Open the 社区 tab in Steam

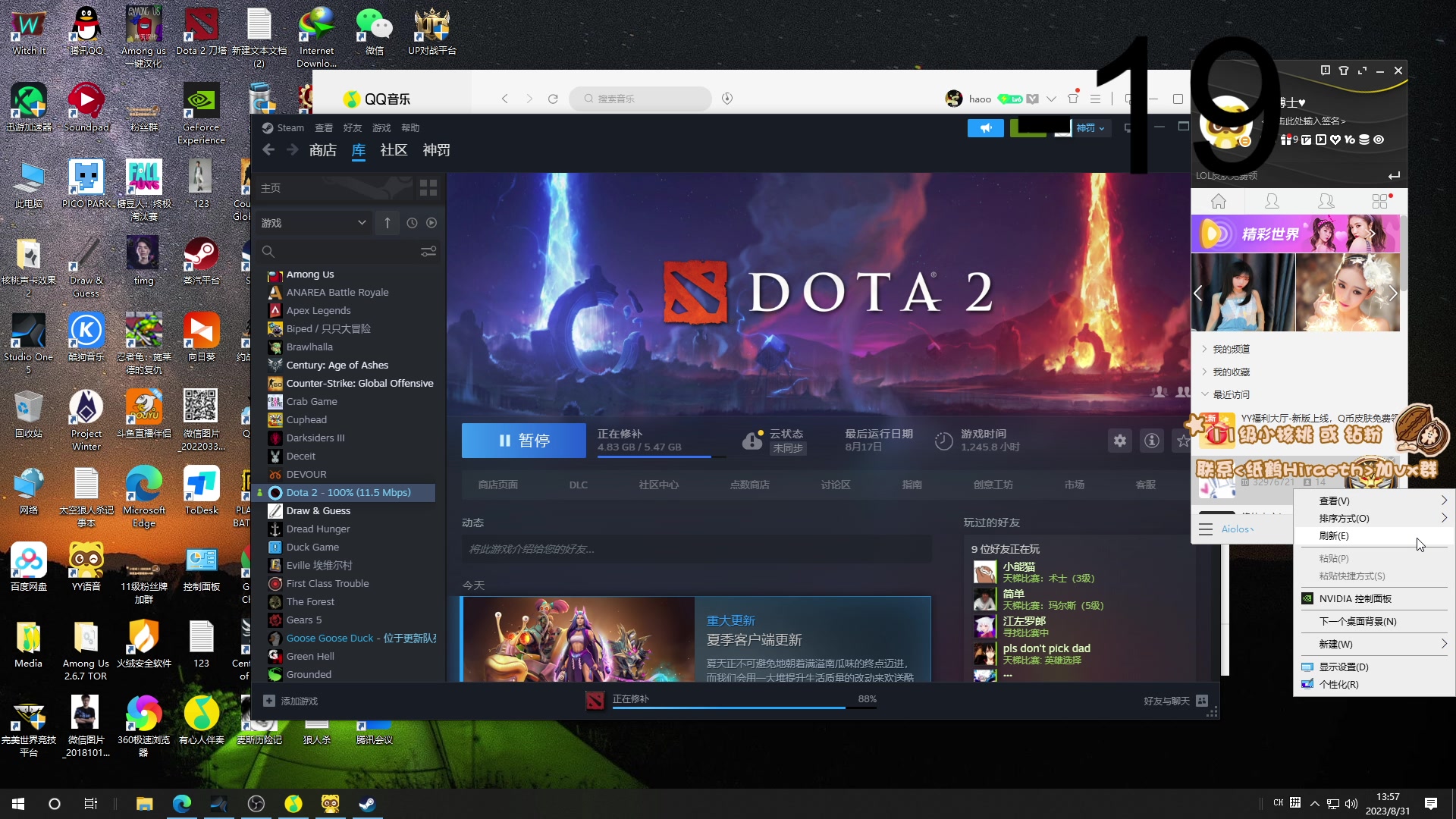click(x=394, y=150)
